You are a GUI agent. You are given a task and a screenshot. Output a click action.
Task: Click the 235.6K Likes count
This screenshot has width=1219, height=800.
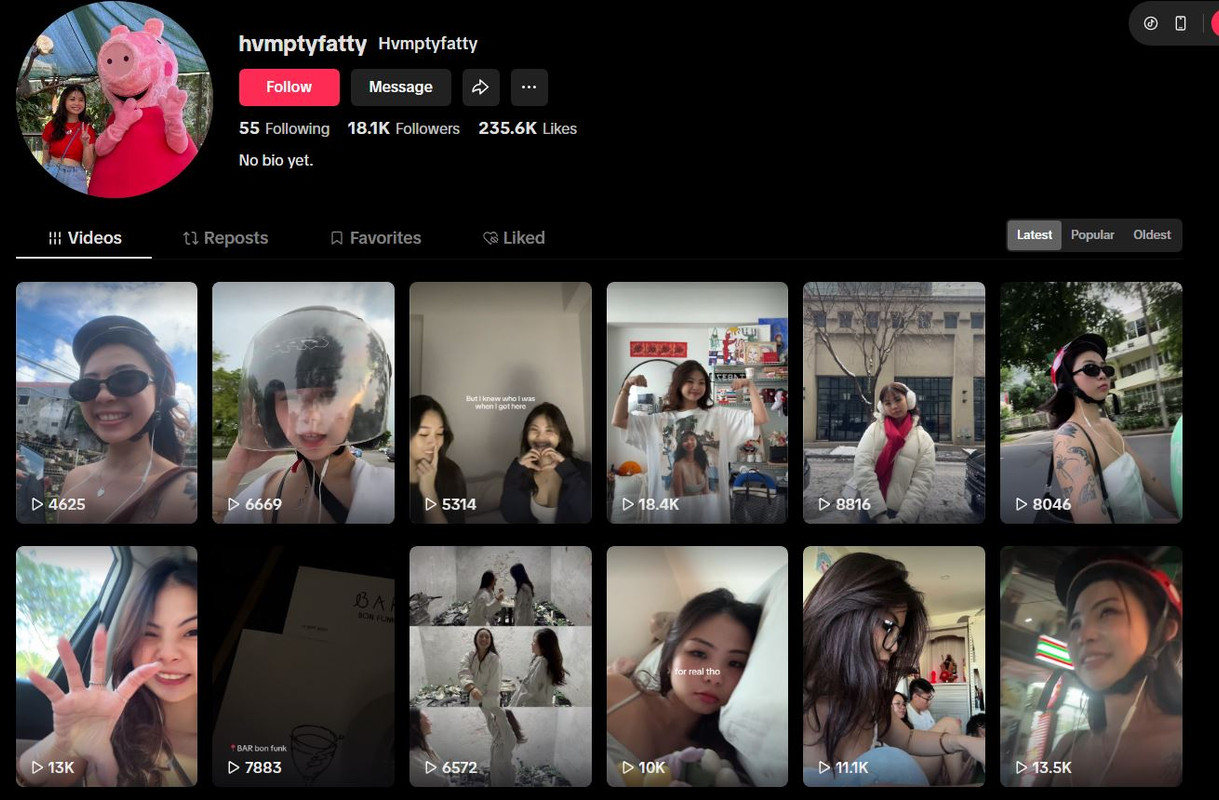[x=527, y=128]
